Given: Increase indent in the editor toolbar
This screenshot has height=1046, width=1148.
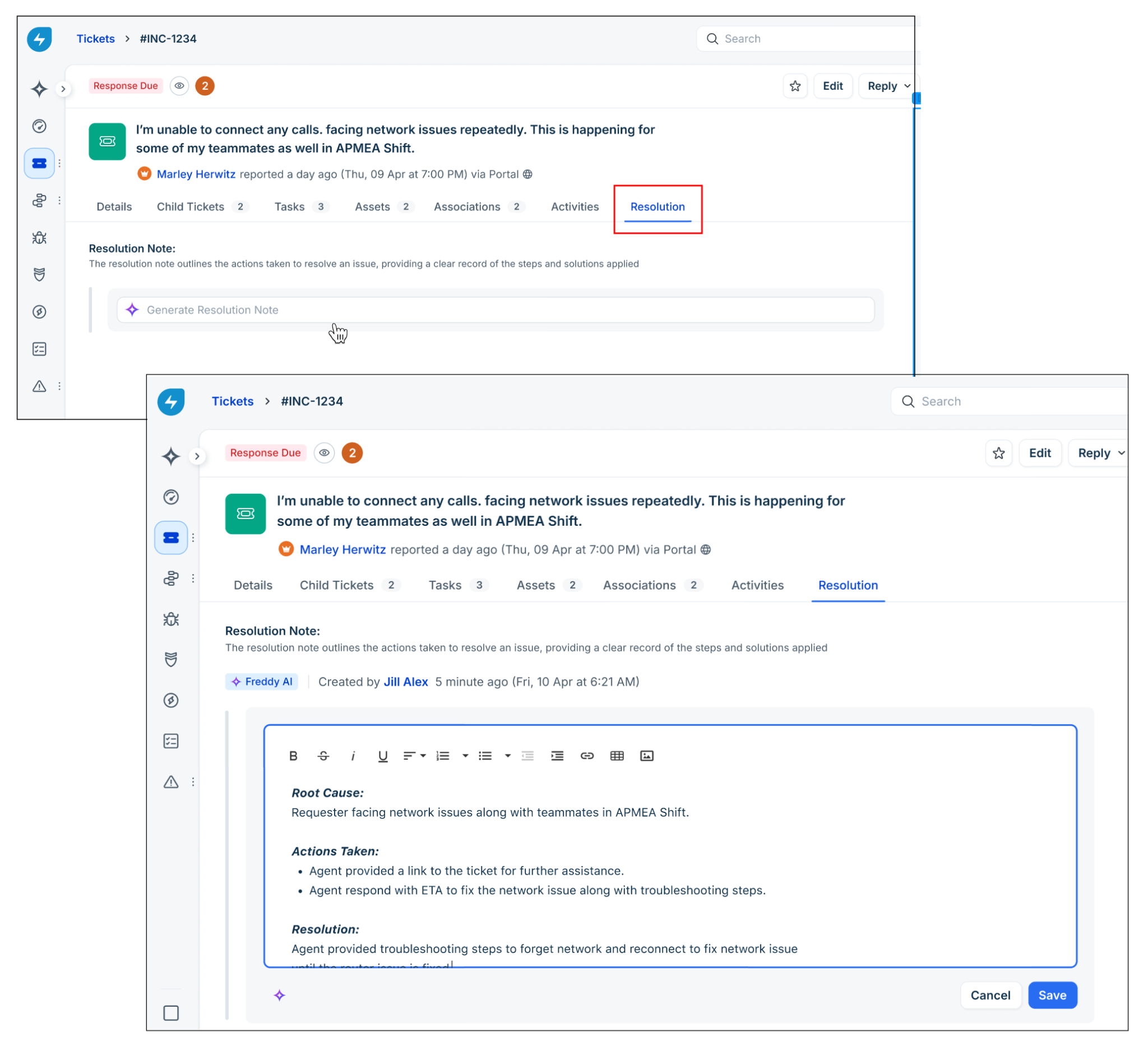Looking at the screenshot, I should [557, 756].
